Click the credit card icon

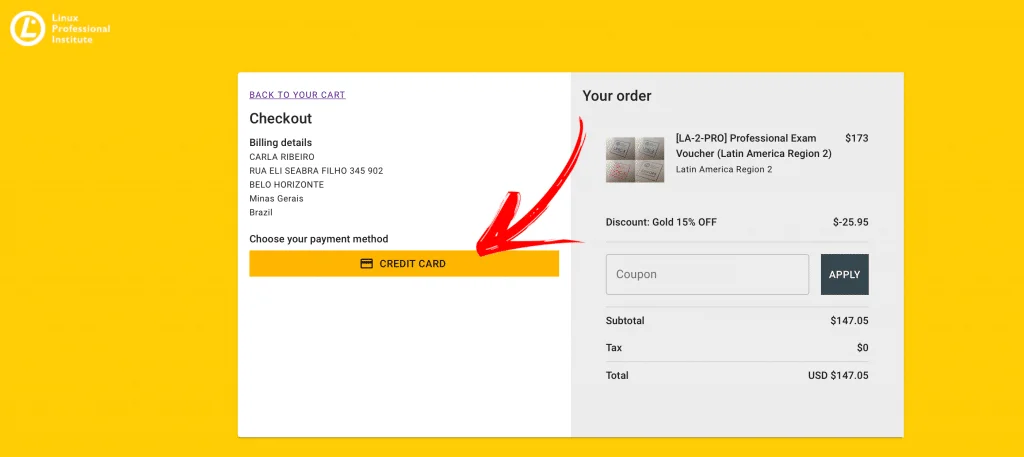tap(367, 264)
